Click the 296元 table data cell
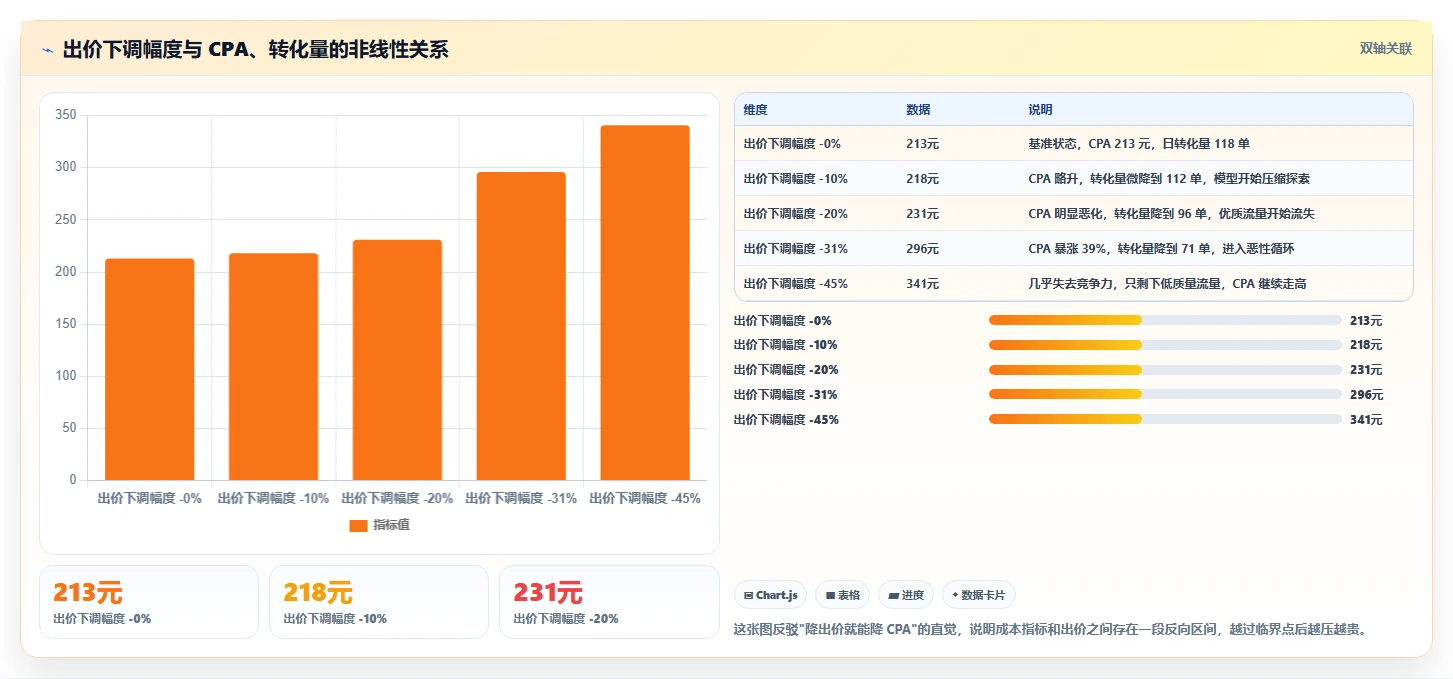Viewport: 1453px width, 679px height. (x=922, y=249)
